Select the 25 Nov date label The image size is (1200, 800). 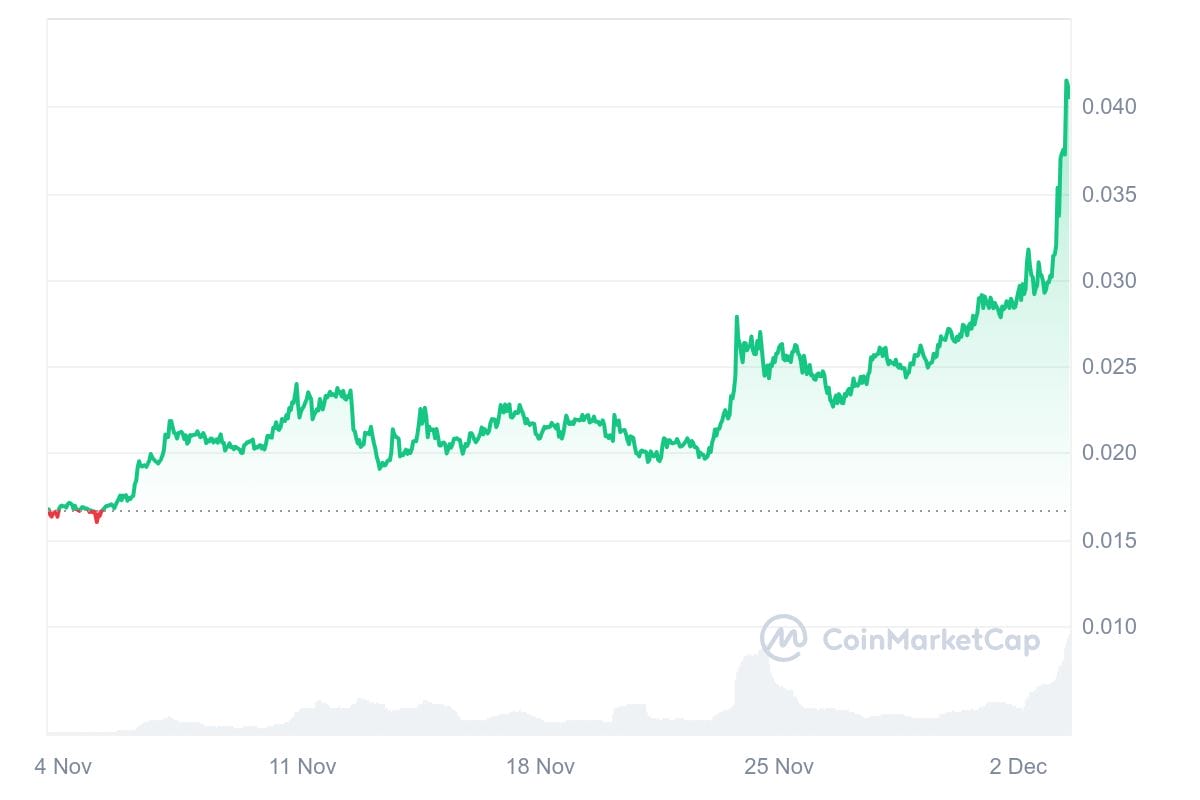[780, 767]
